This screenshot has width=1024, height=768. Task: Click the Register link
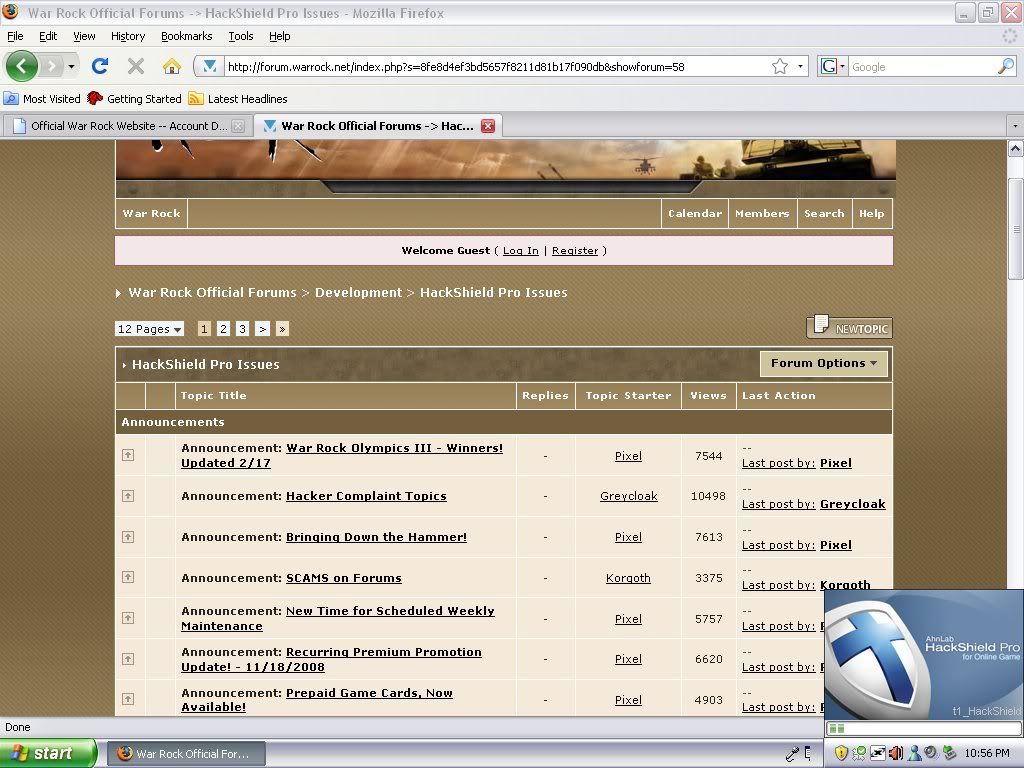coord(575,251)
